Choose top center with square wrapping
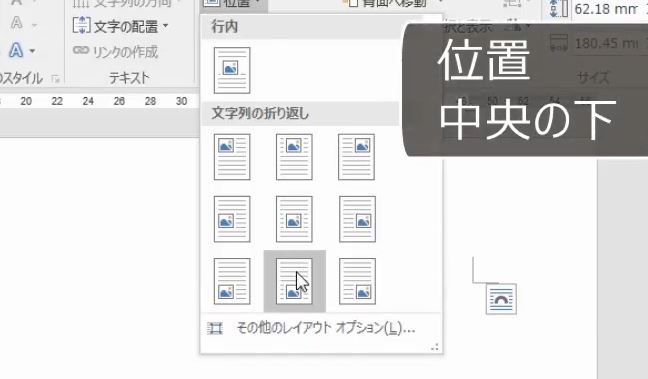 294,157
